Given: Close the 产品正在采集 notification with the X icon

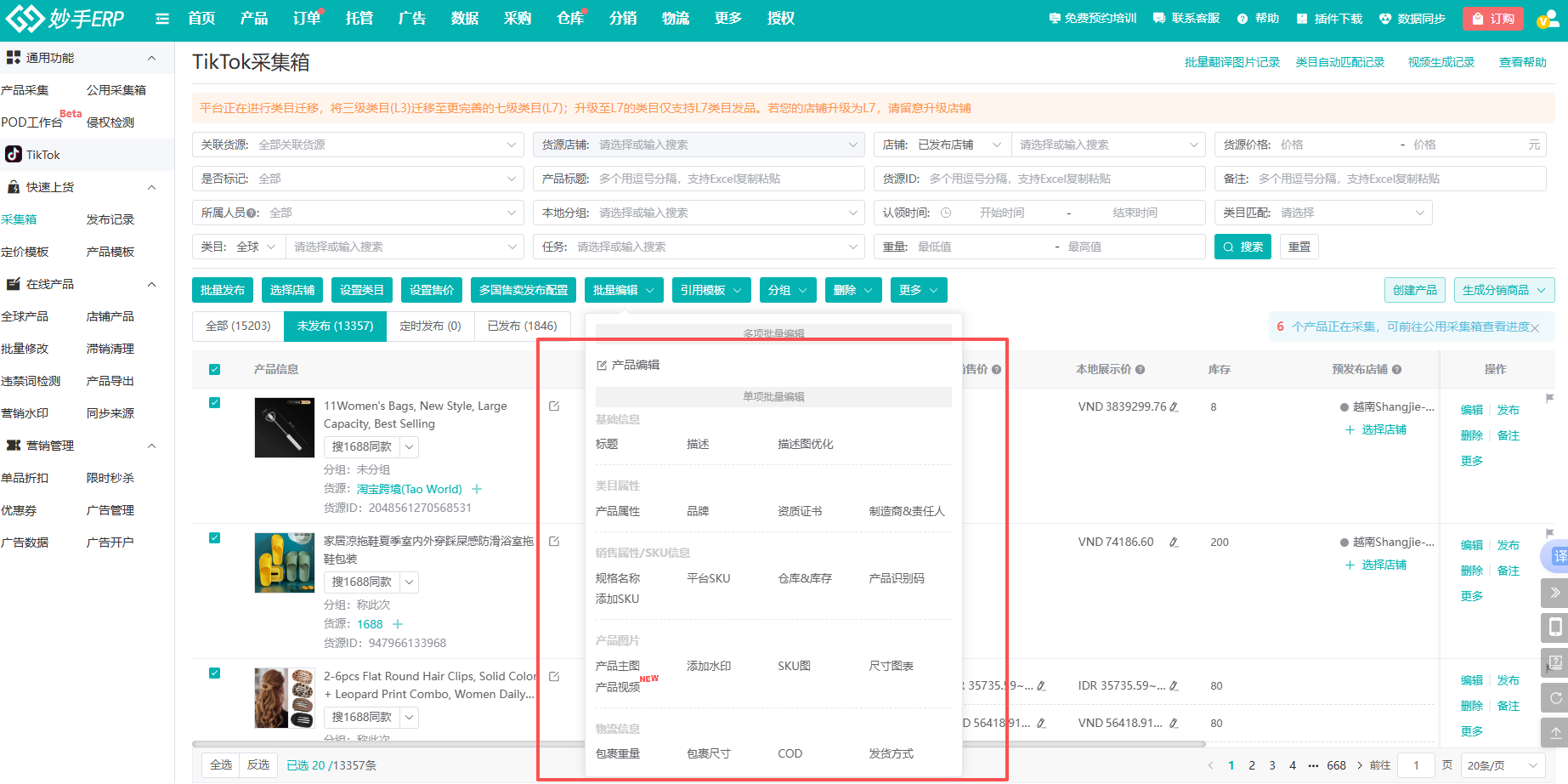Looking at the screenshot, I should coord(1535,328).
